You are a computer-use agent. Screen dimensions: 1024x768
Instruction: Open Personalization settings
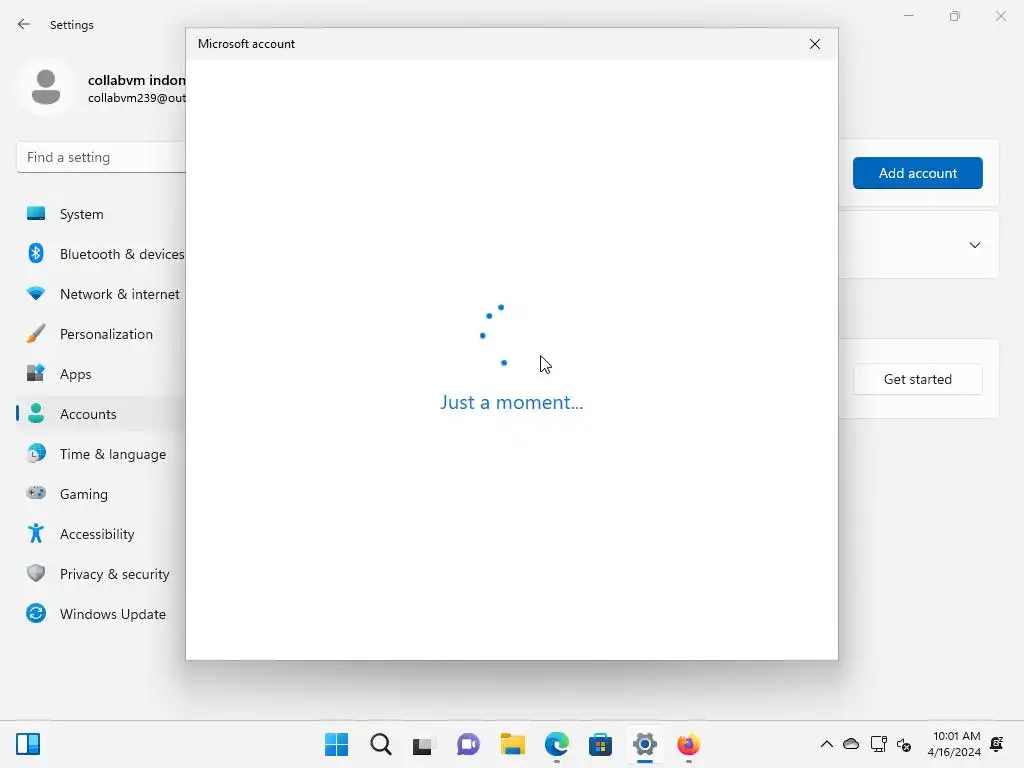tap(101, 334)
